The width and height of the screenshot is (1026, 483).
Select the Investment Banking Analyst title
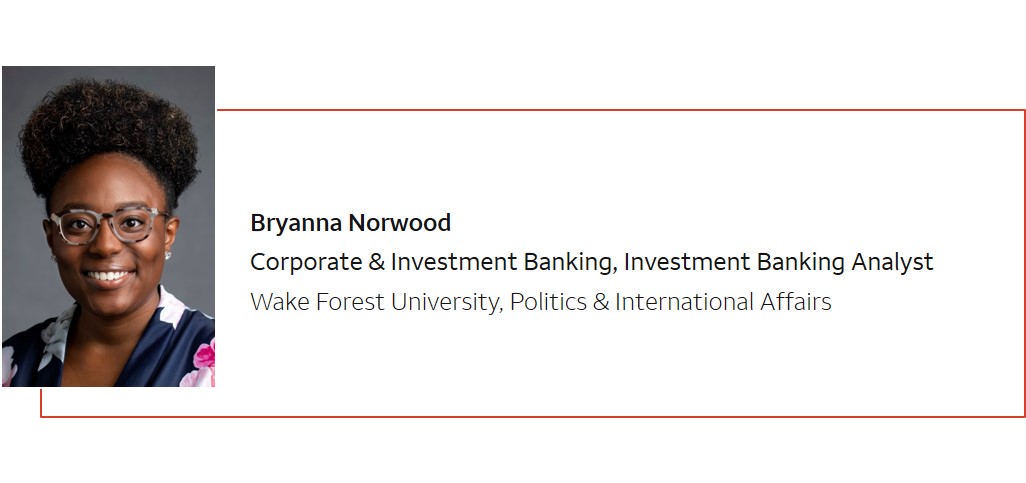[x=779, y=262]
